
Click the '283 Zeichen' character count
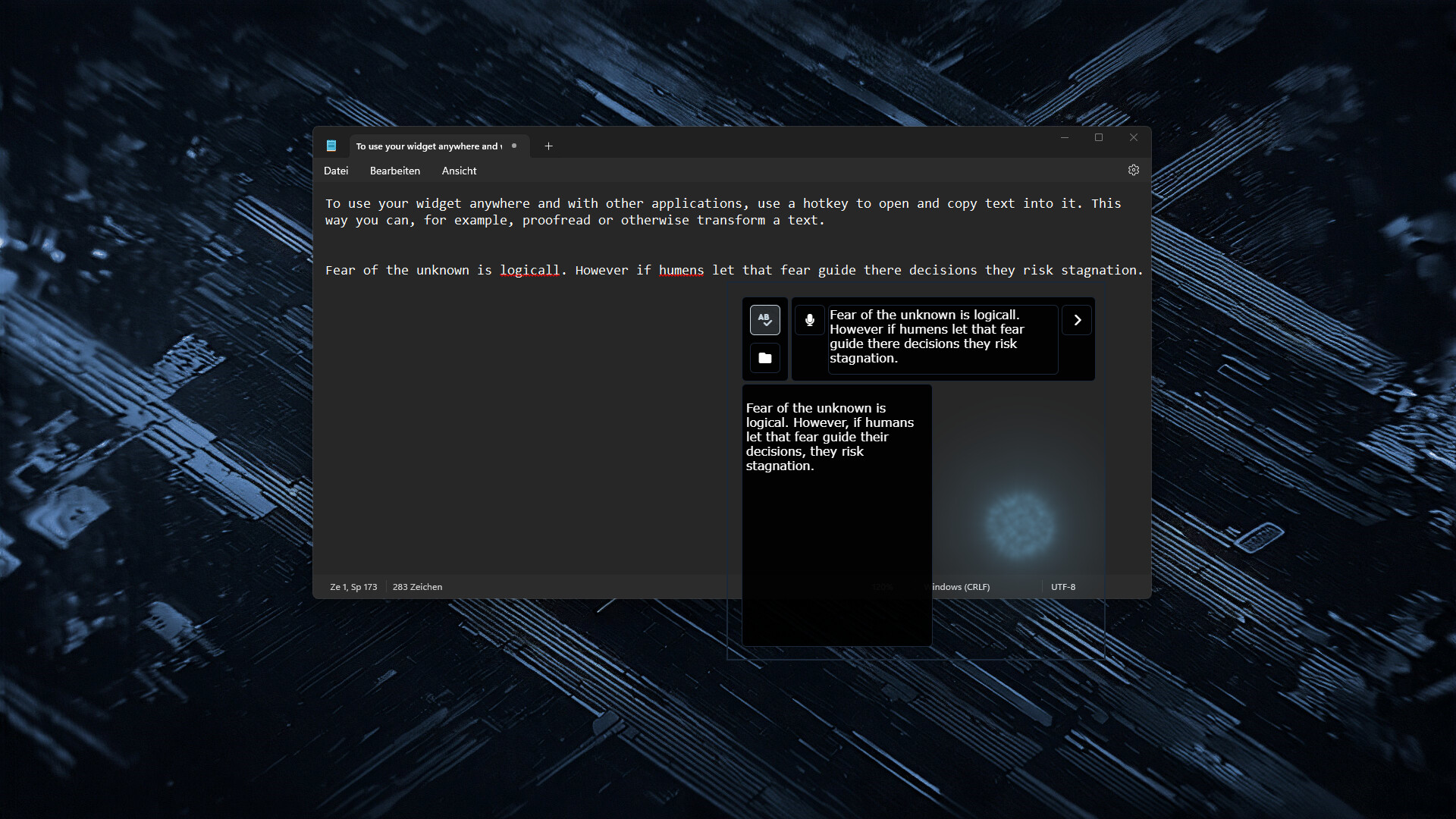pyautogui.click(x=417, y=586)
